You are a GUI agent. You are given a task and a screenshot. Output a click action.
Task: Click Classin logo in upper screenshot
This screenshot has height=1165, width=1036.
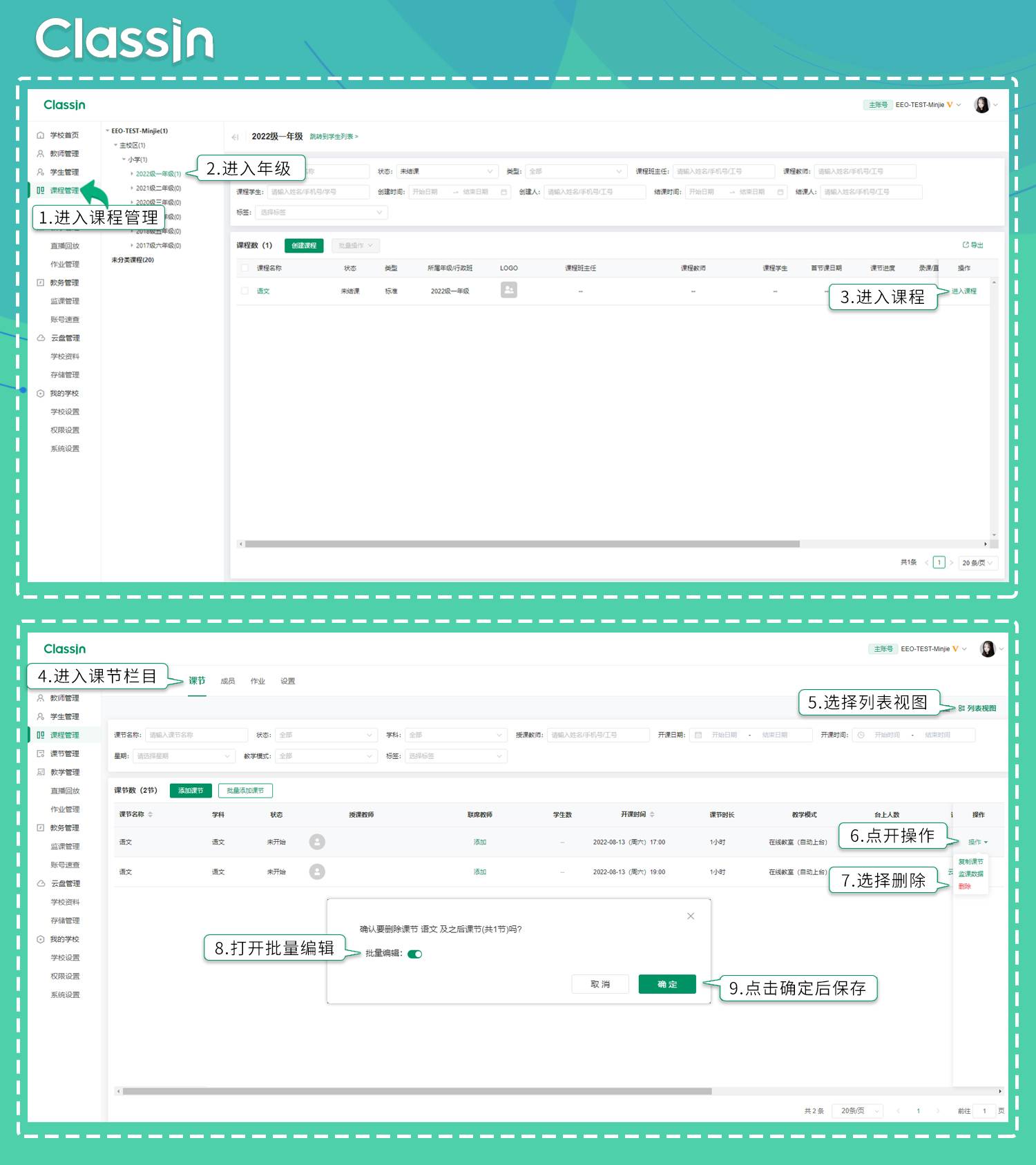[64, 105]
